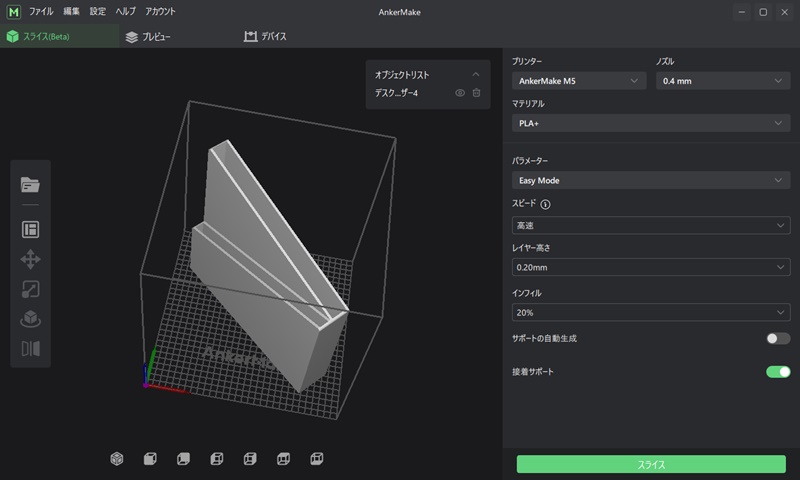Open the スピード 高速 dropdown
The height and width of the screenshot is (480, 800).
point(651,225)
